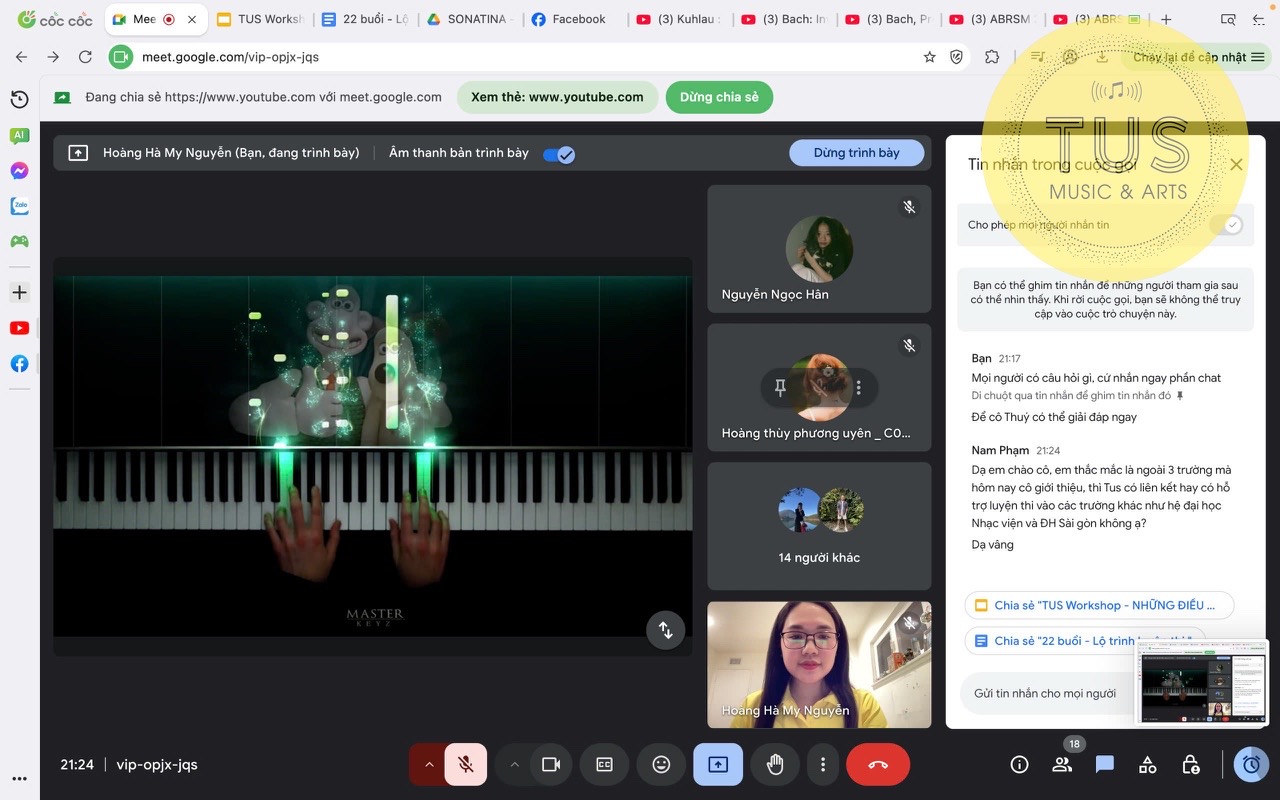Toggle the chat panel
This screenshot has width=1280, height=800.
tap(1105, 764)
